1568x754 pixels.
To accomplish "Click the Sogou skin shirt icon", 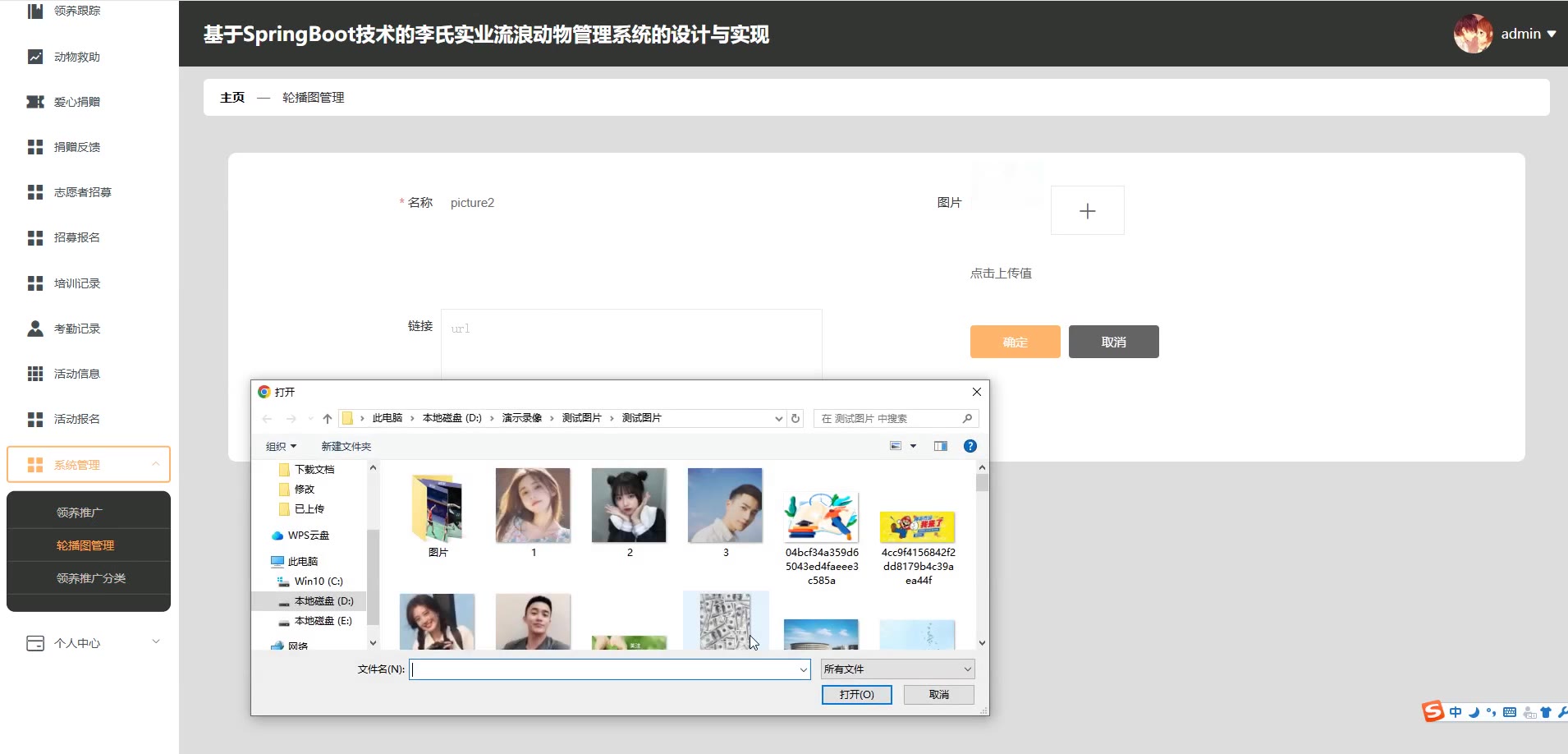I will click(x=1546, y=712).
